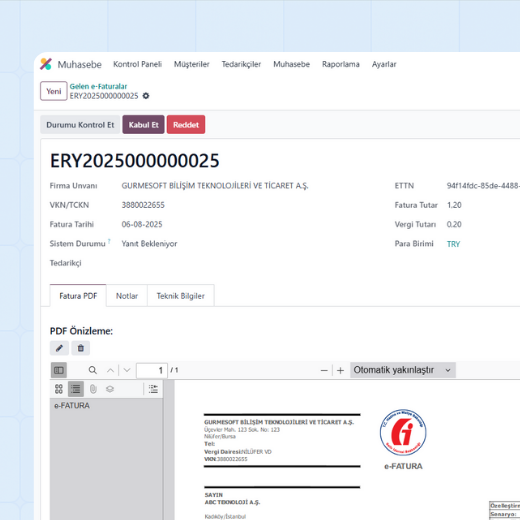
Task: Show PDF attachments paperclip view
Action: 93,389
